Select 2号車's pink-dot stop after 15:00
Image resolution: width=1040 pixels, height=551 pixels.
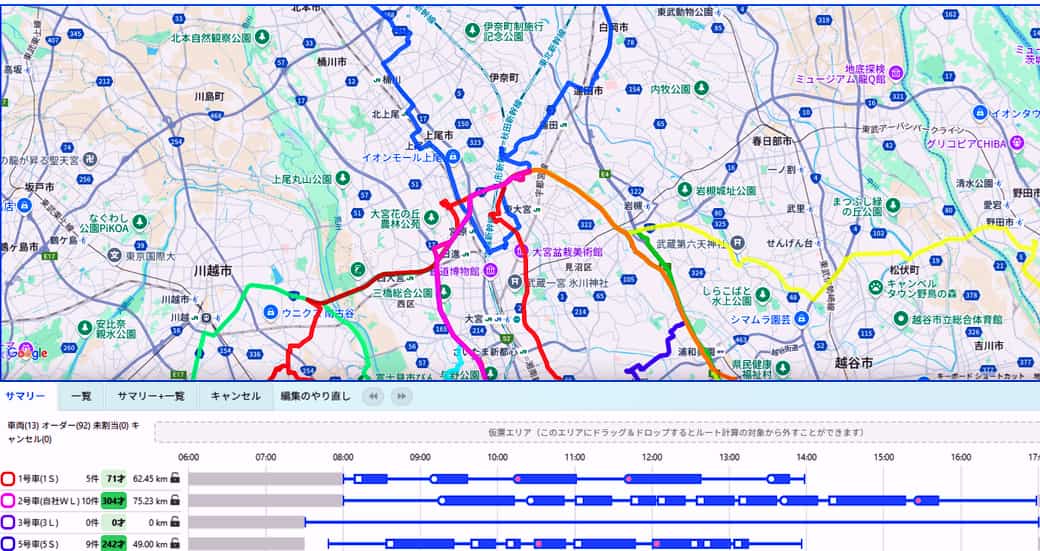pyautogui.click(x=918, y=501)
